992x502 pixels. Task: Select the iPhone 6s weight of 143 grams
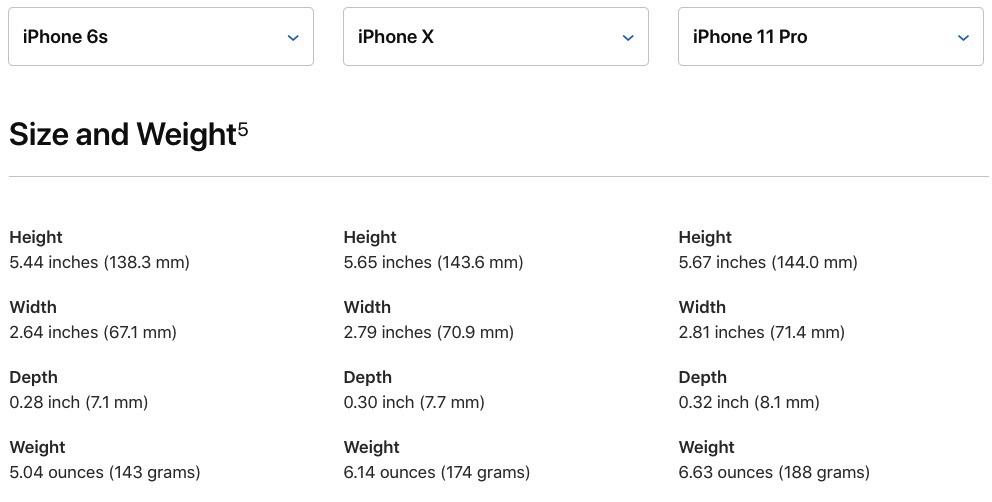104,473
